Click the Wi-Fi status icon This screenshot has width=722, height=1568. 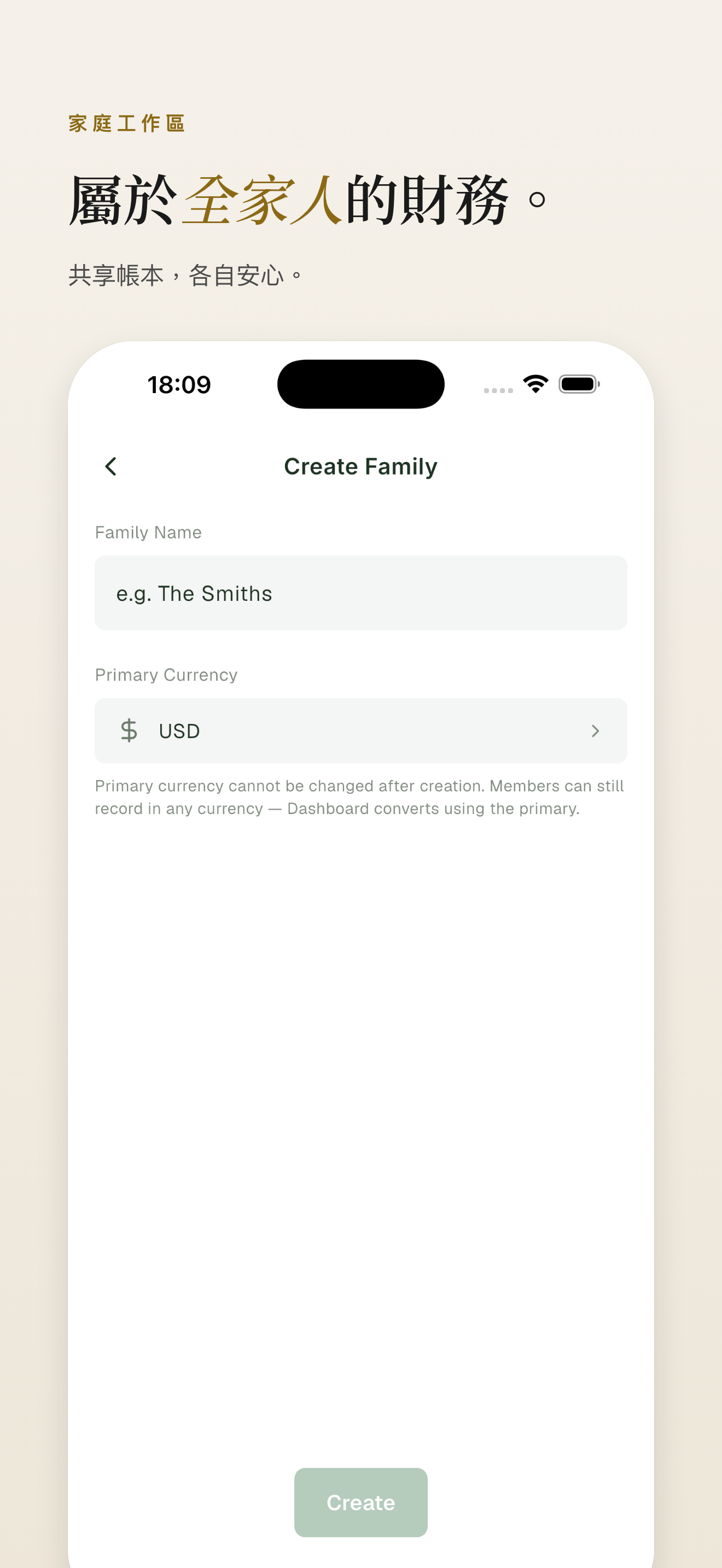(x=535, y=384)
